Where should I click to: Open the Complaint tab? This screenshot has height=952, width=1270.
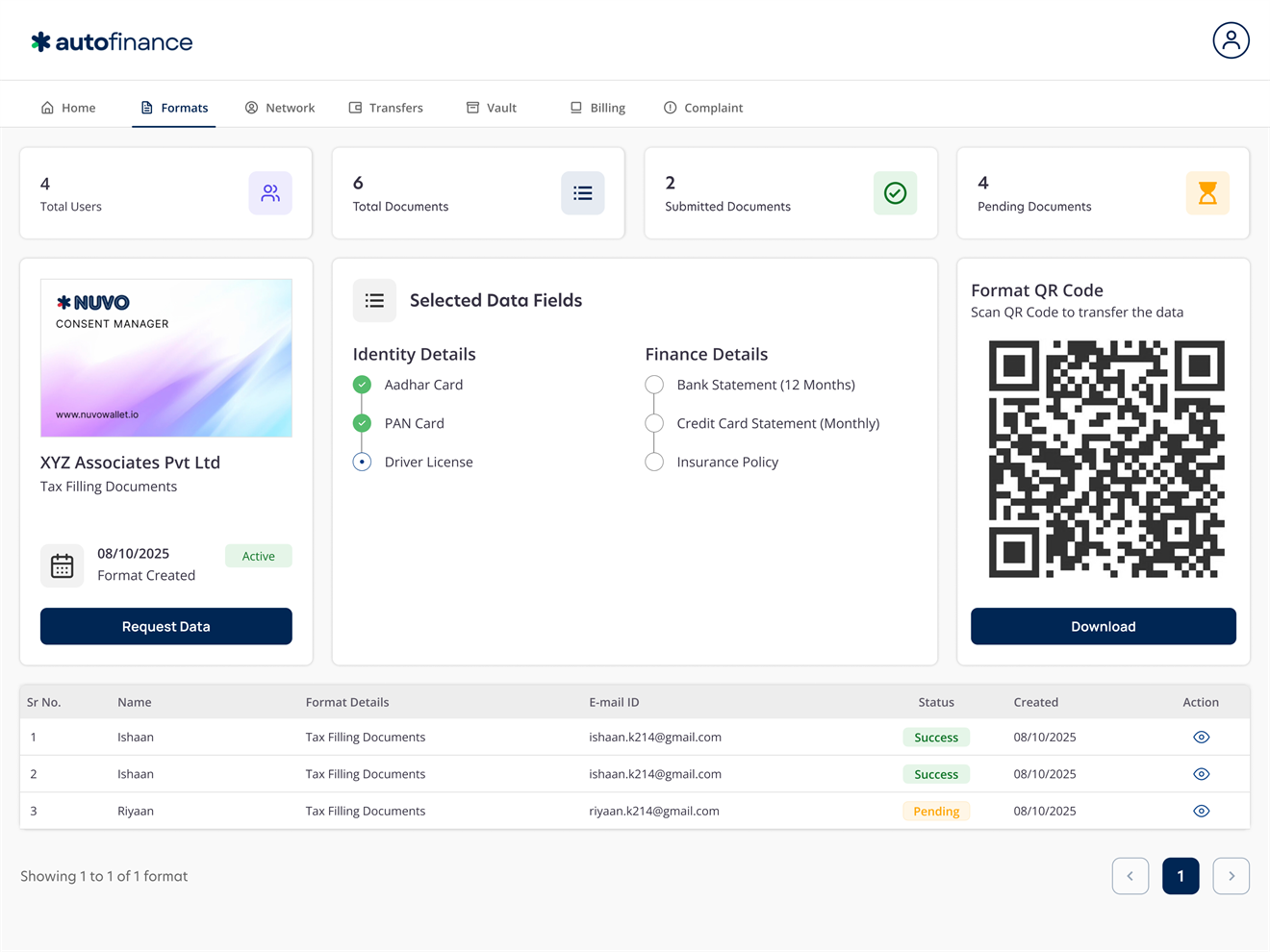[x=703, y=108]
